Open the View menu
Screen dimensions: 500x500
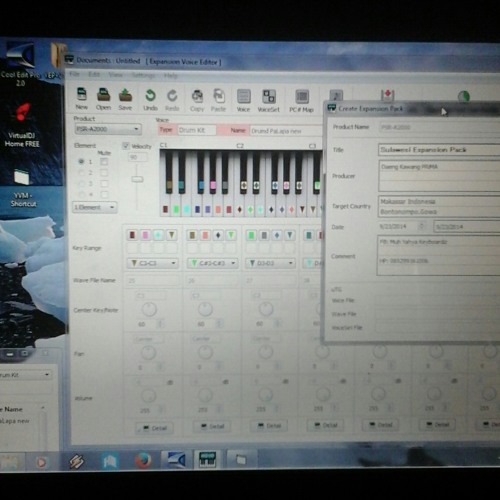click(115, 75)
